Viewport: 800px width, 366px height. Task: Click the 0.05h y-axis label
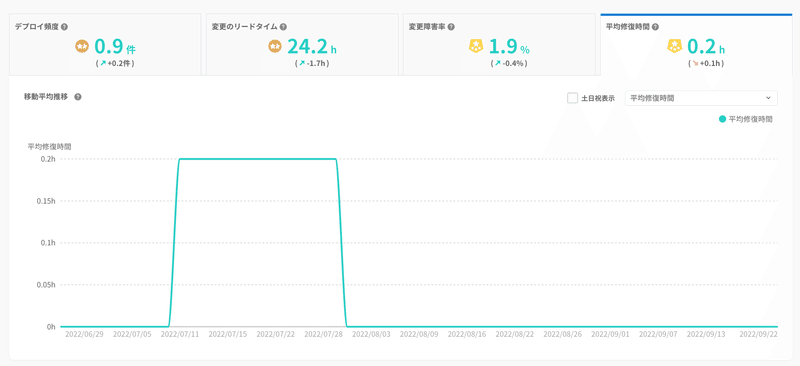(x=47, y=285)
